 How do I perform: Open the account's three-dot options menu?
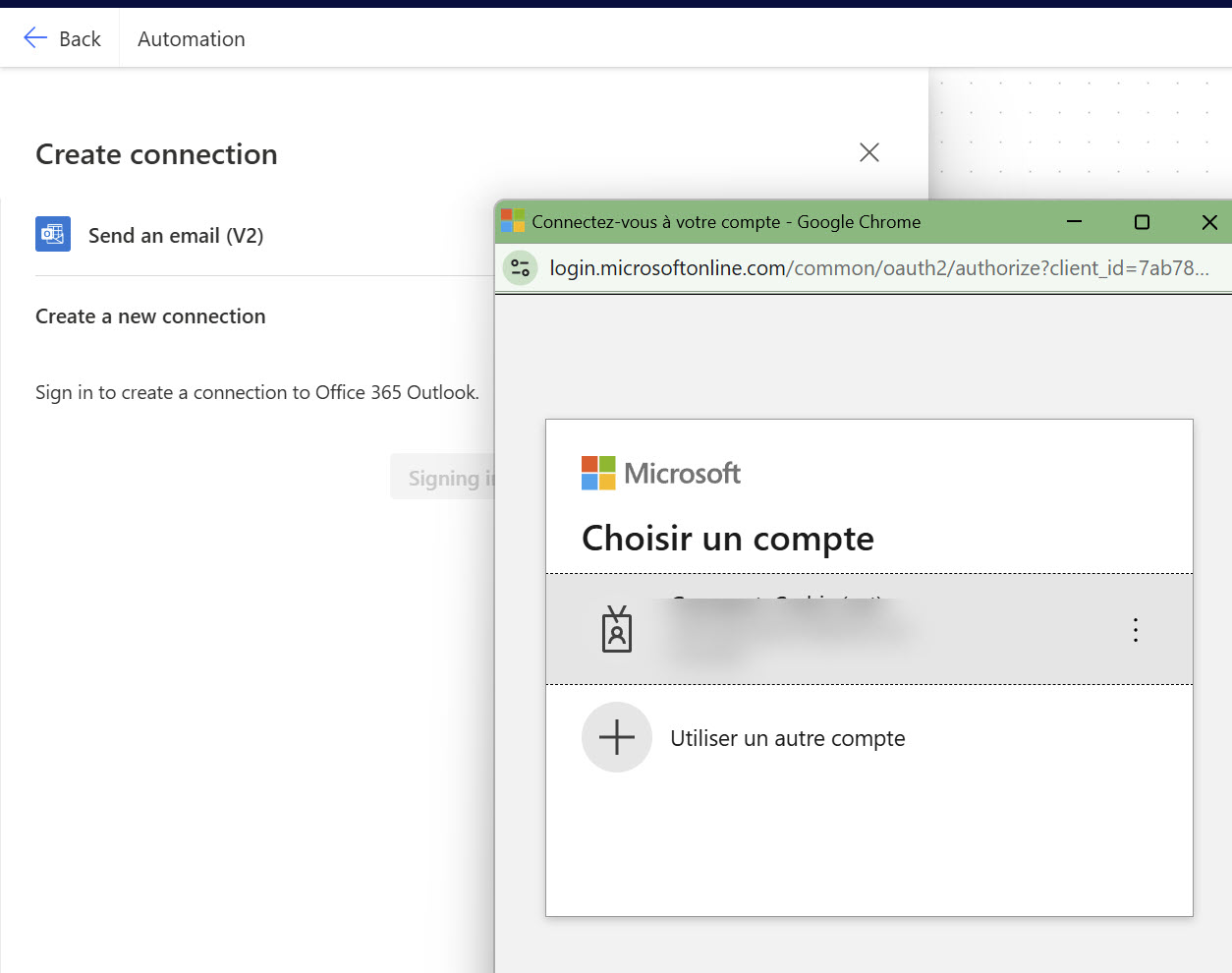click(x=1136, y=630)
